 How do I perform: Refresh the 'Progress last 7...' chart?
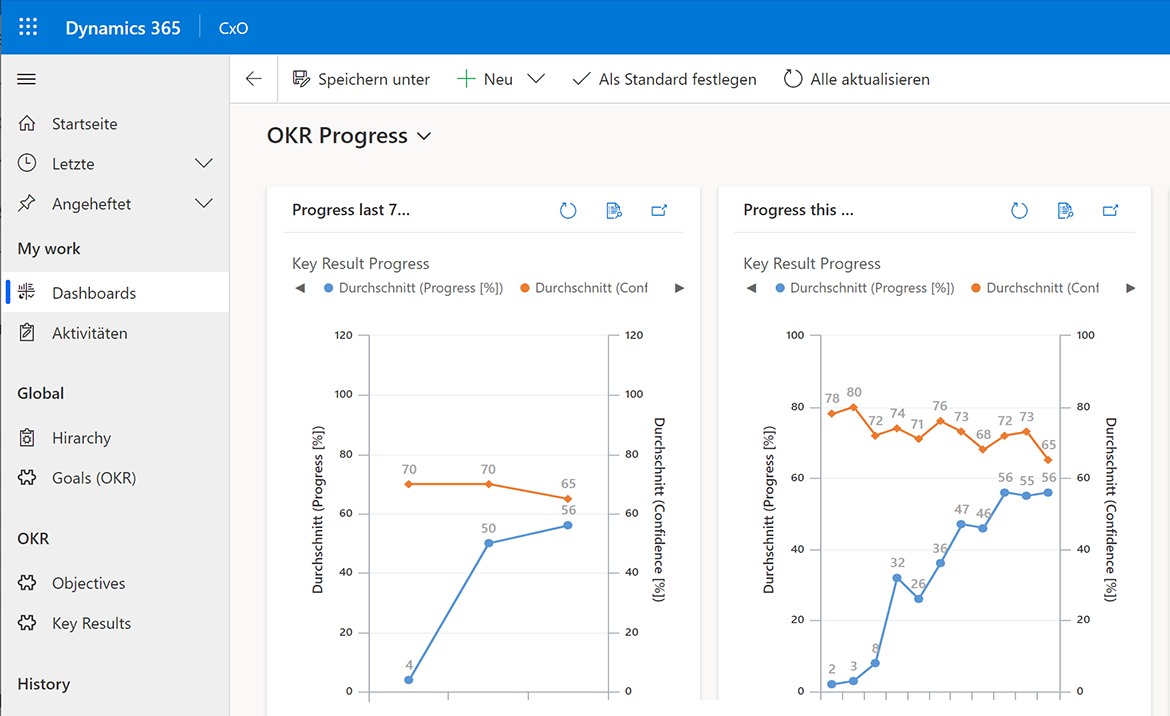pyautogui.click(x=568, y=210)
